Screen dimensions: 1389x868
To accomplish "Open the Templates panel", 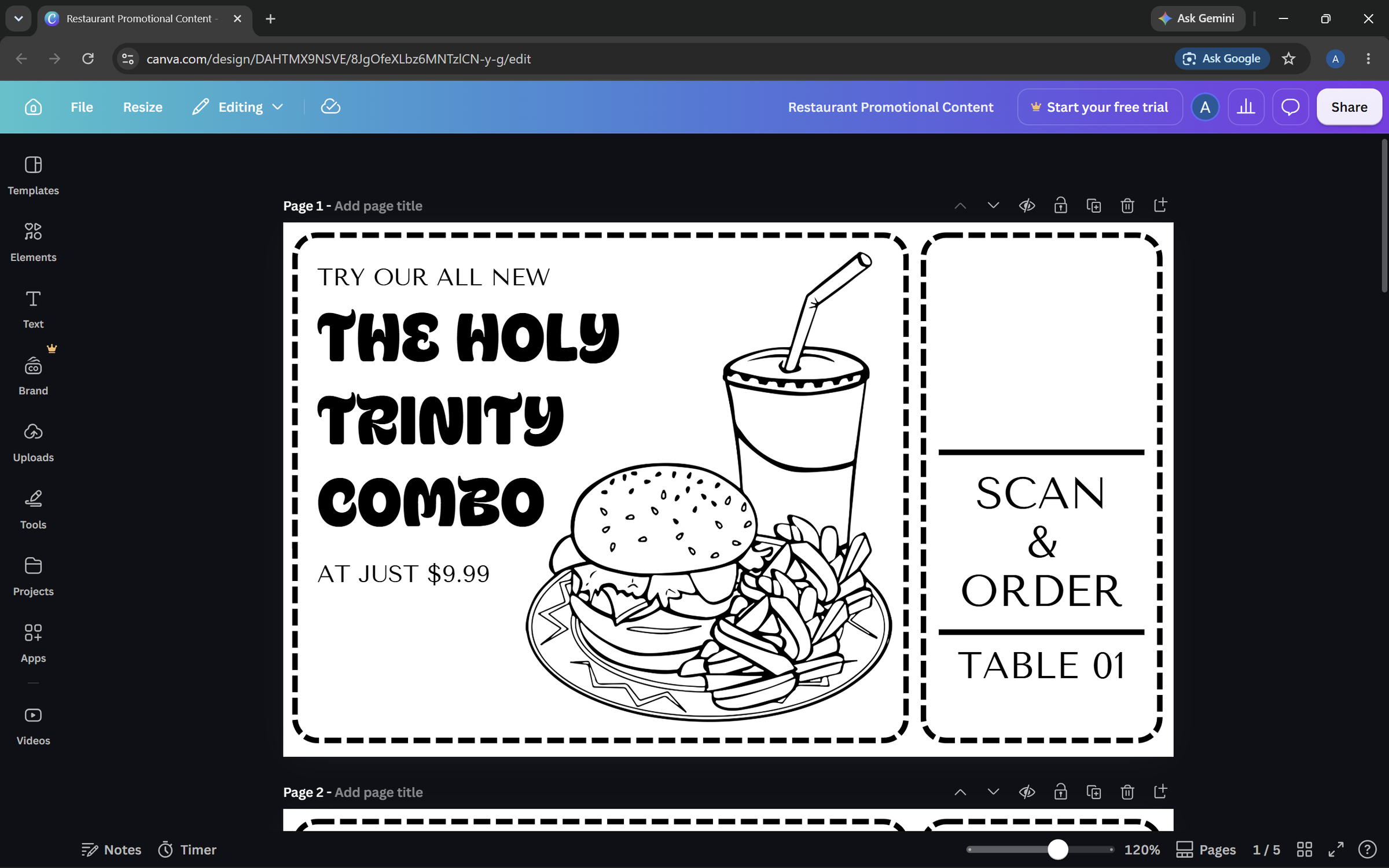I will click(33, 175).
